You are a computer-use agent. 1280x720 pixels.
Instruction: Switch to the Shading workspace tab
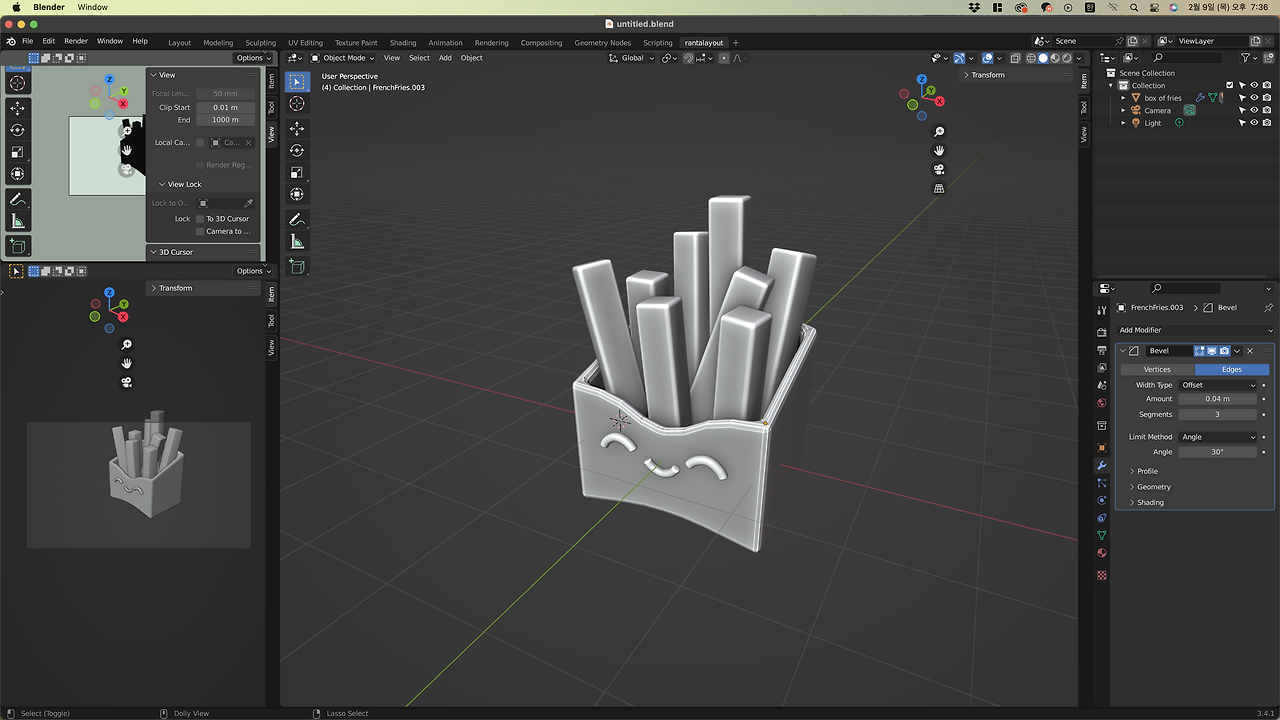pyautogui.click(x=403, y=43)
